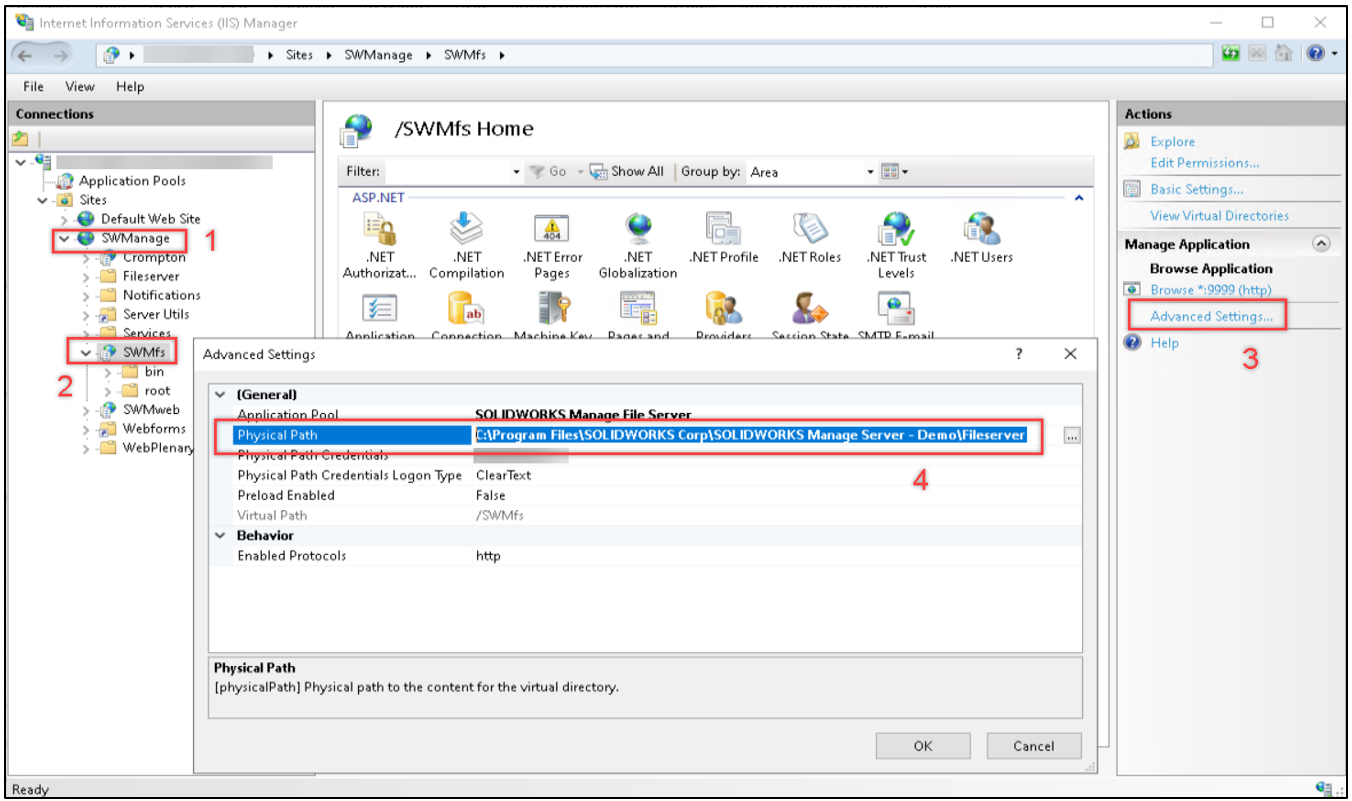The width and height of the screenshot is (1352, 801).
Task: Open the SMTP E-mail feature
Action: 893,310
